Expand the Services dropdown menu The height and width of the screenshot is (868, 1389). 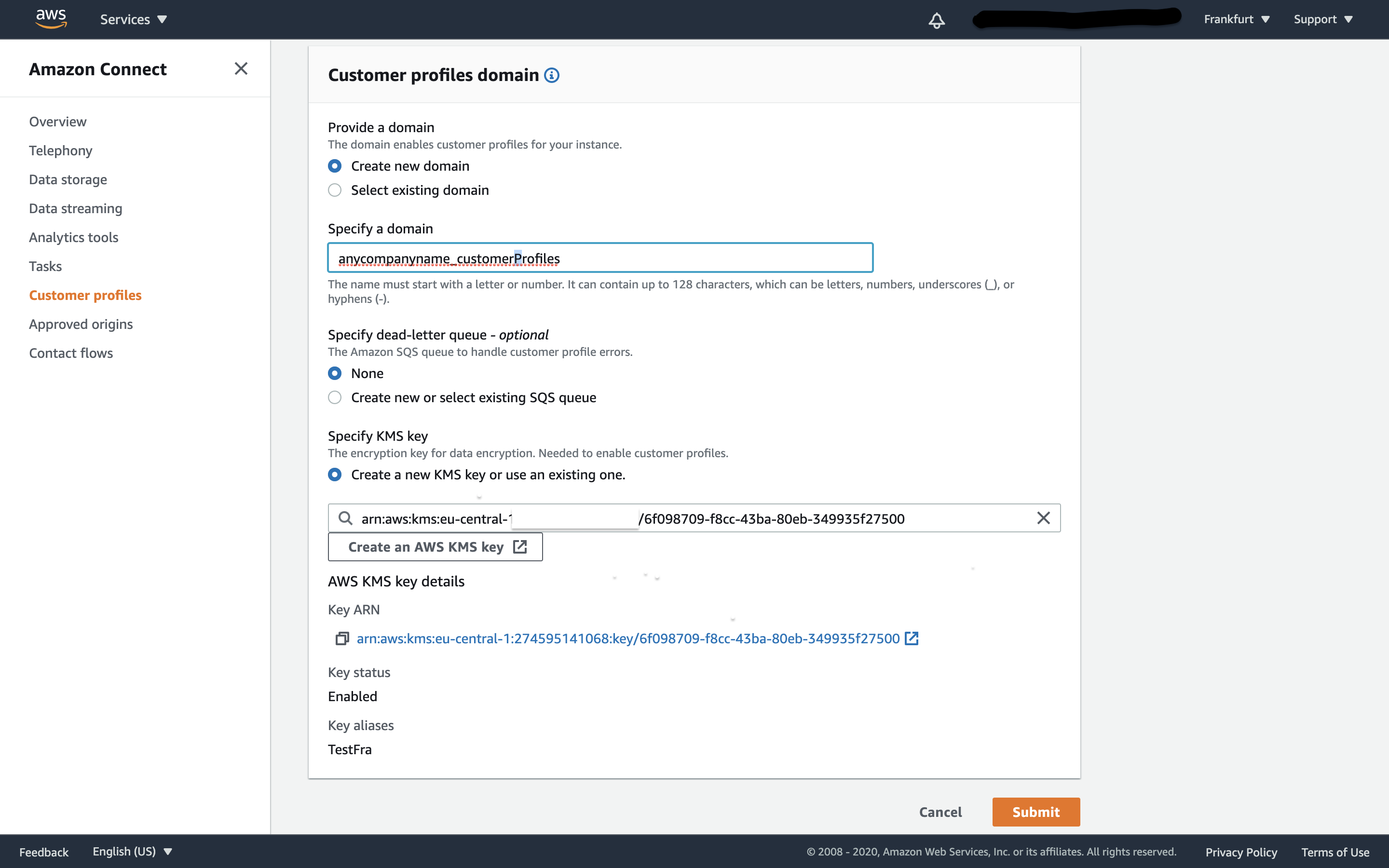pyautogui.click(x=133, y=19)
